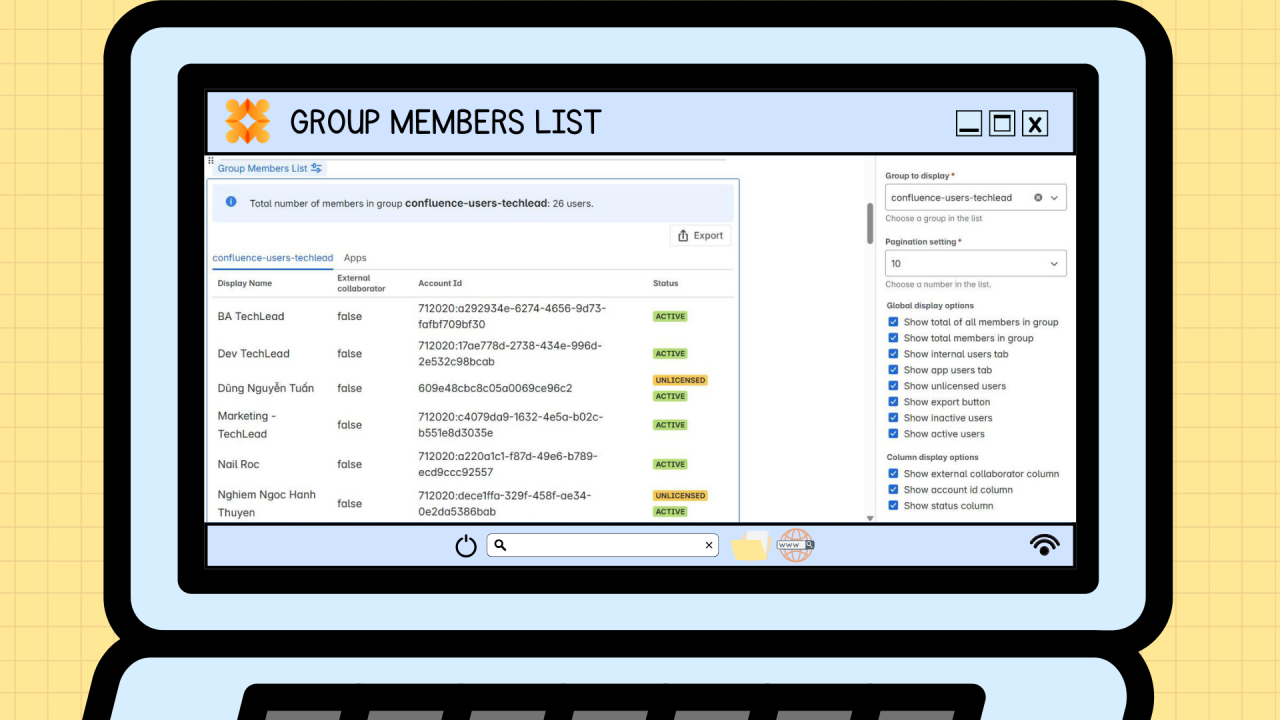Click the orange app logo in title bar
Image resolution: width=1280 pixels, height=720 pixels.
coord(247,121)
